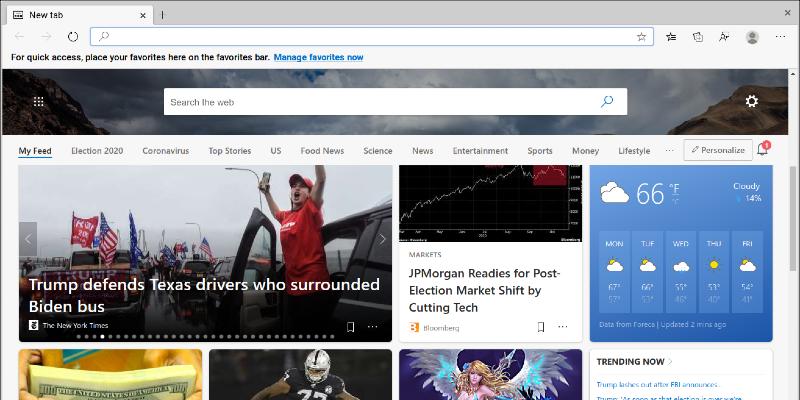800x400 pixels.
Task: Open the Favorites list toolbar icon
Action: [x=672, y=37]
